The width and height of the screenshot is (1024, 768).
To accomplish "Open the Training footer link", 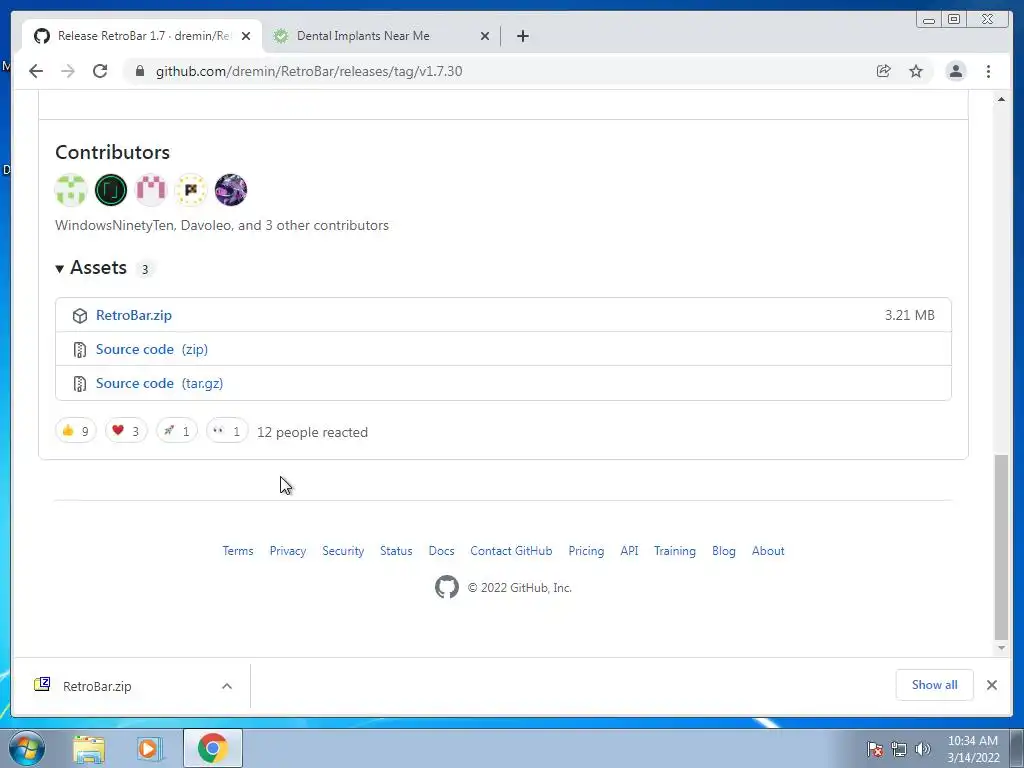I will [675, 551].
